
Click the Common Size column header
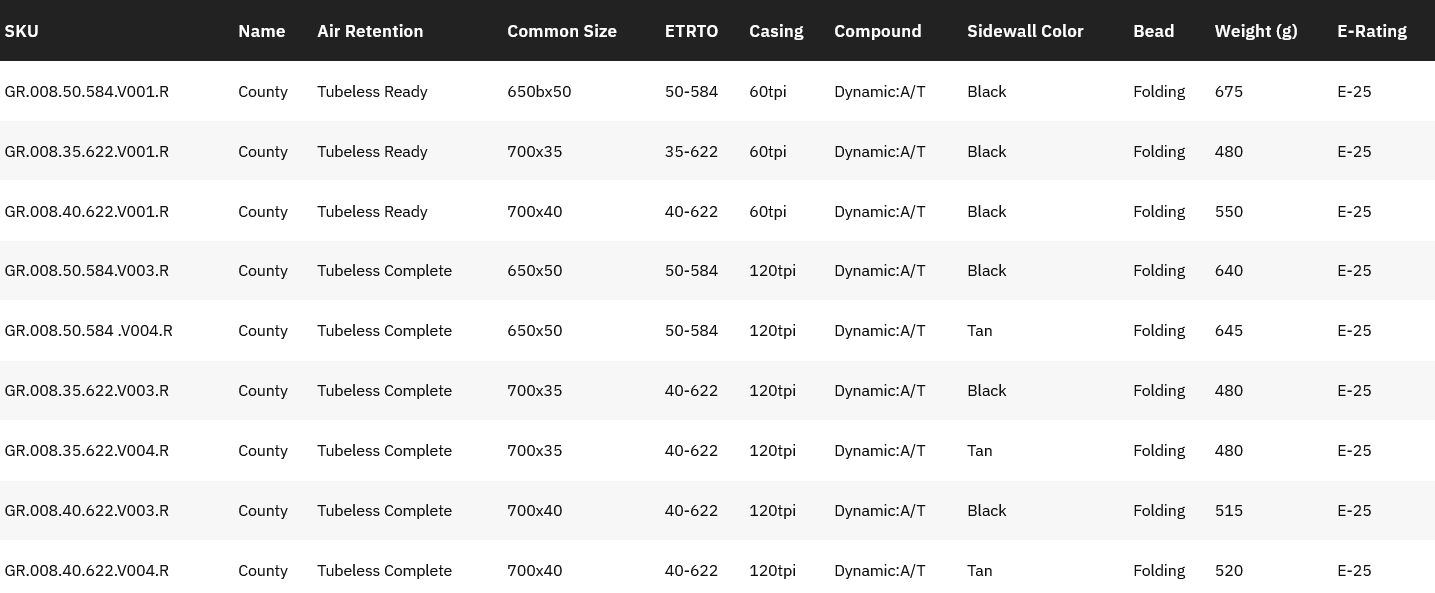click(562, 31)
